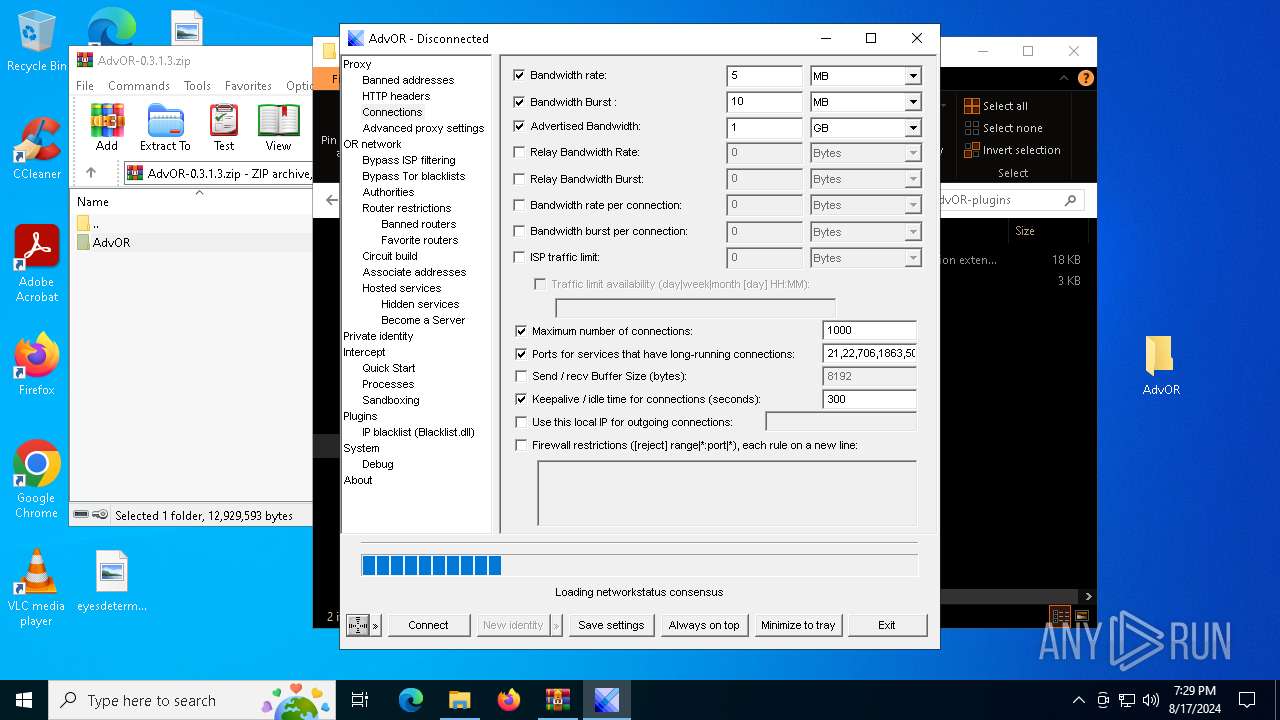This screenshot has height=720, width=1280.
Task: Open the Recycle Bin desktop icon
Action: [36, 42]
